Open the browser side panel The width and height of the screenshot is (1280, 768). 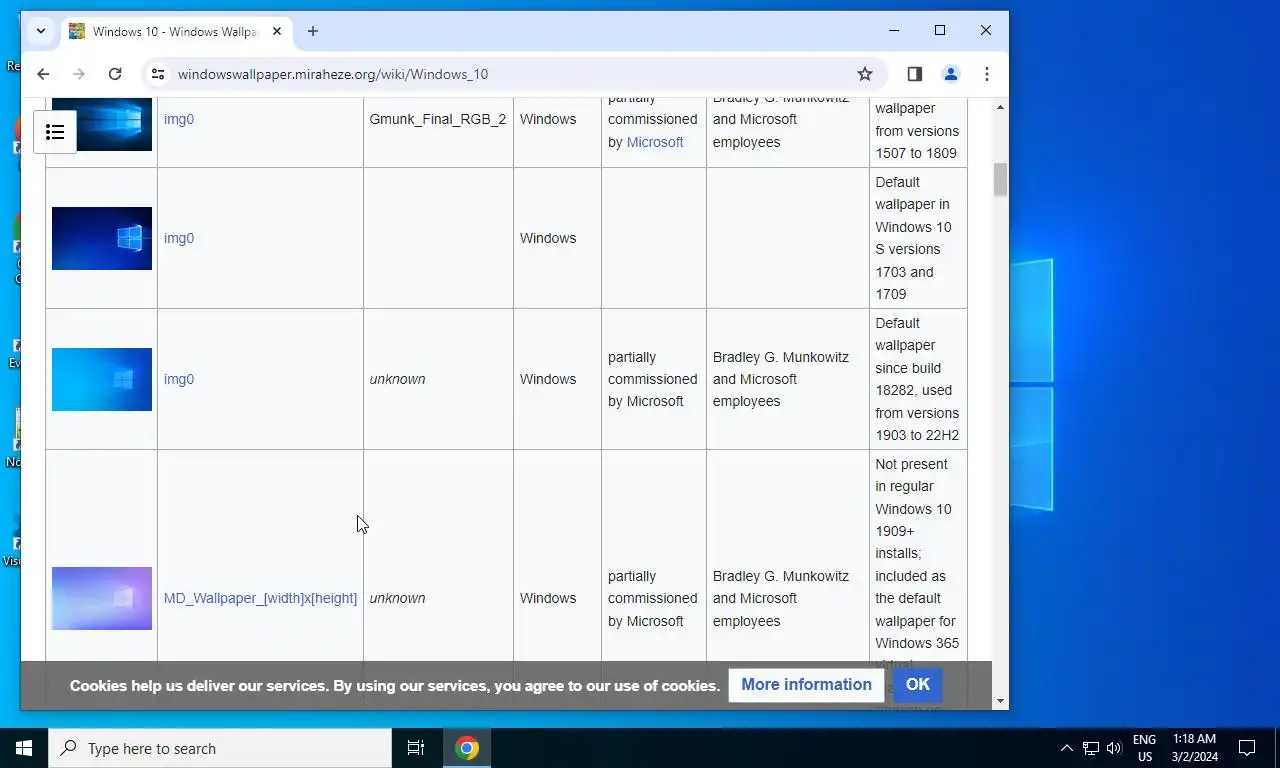(914, 74)
